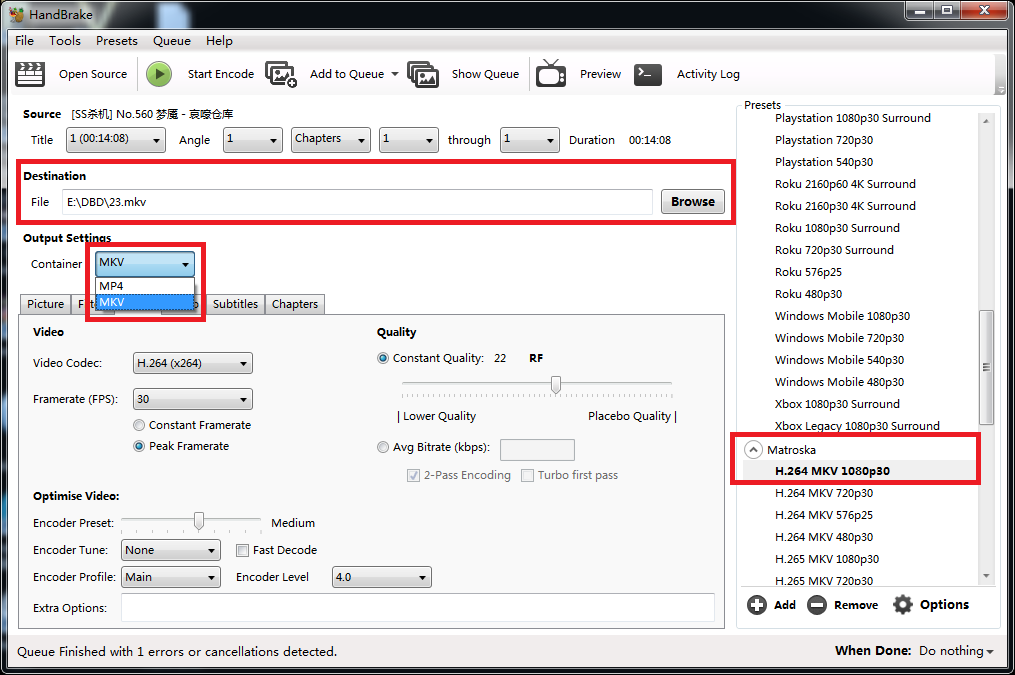The width and height of the screenshot is (1015, 675).
Task: Open the Tools menu
Action: click(x=65, y=41)
